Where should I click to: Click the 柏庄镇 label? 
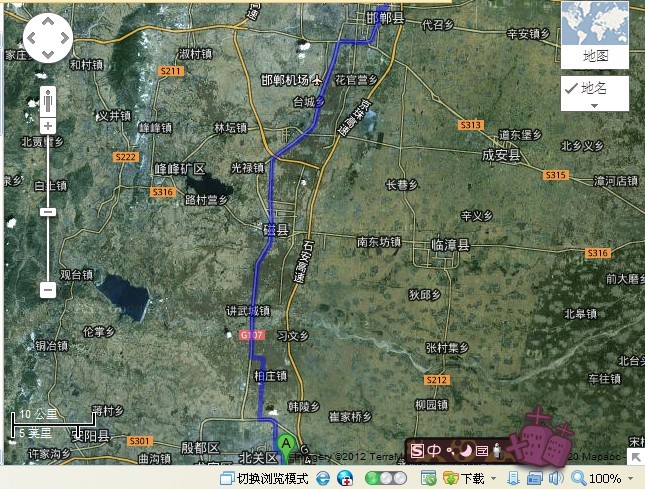point(270,376)
